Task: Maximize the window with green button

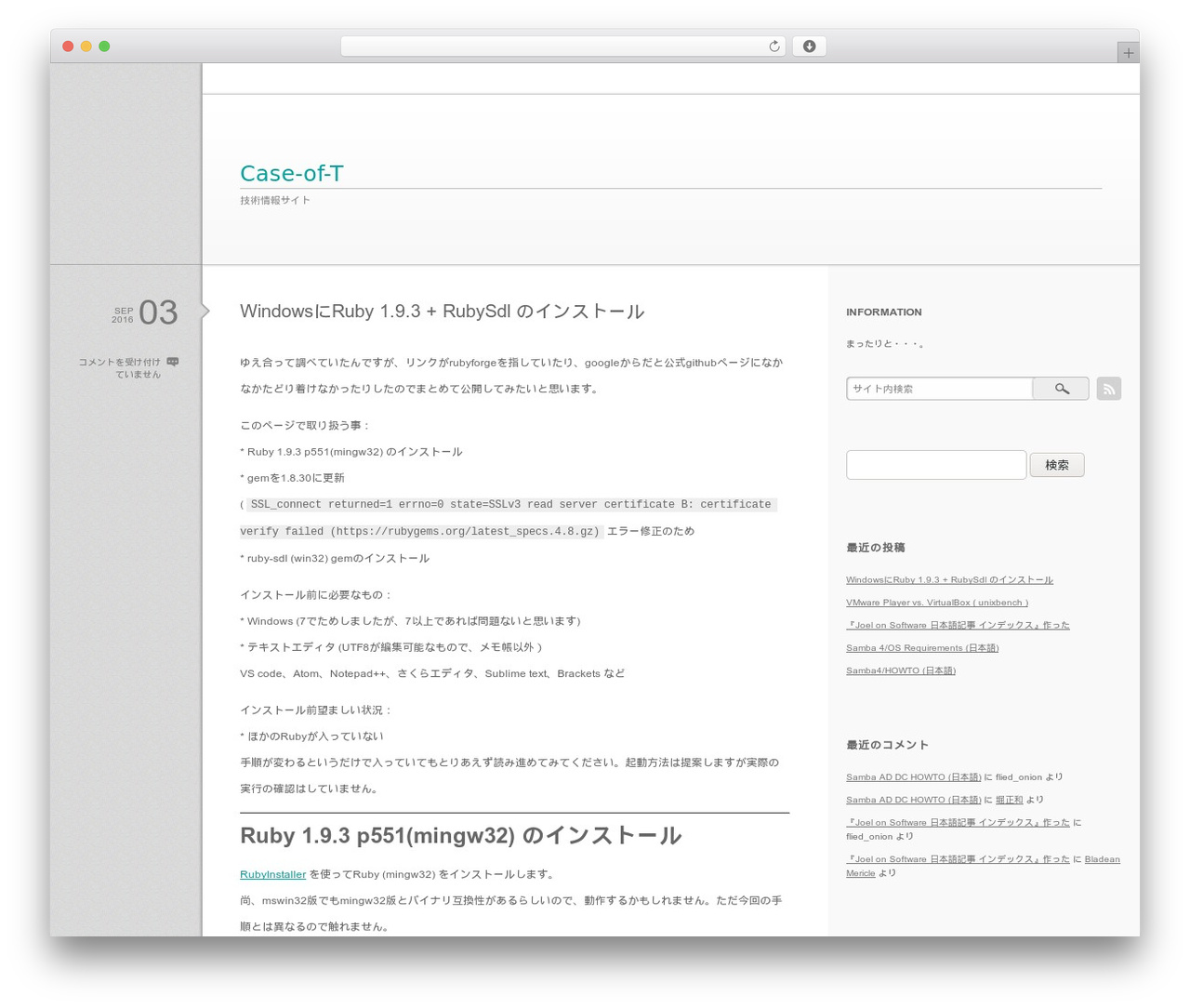Action: (104, 46)
